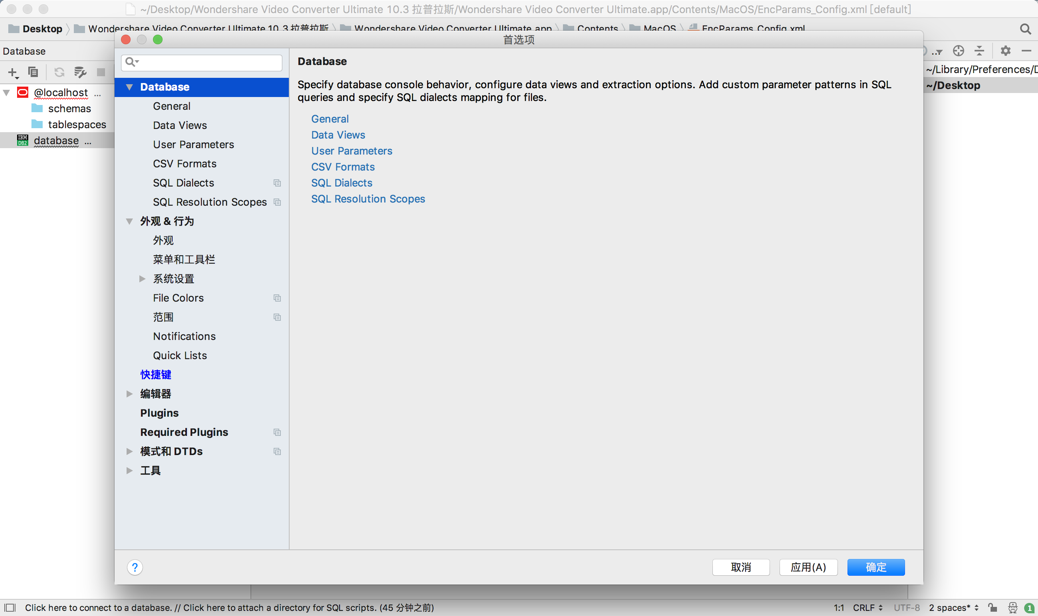Click the status bar connect-to-database message
The image size is (1038, 616).
click(229, 607)
